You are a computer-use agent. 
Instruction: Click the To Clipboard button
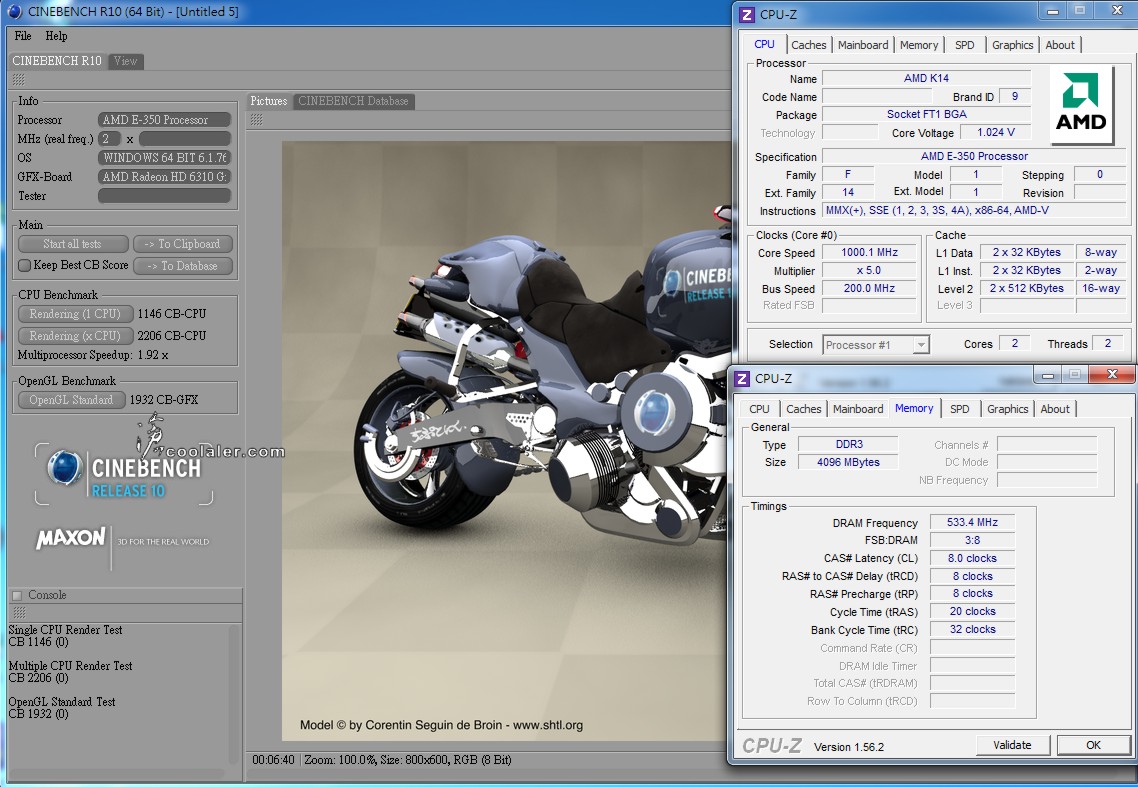(x=183, y=244)
